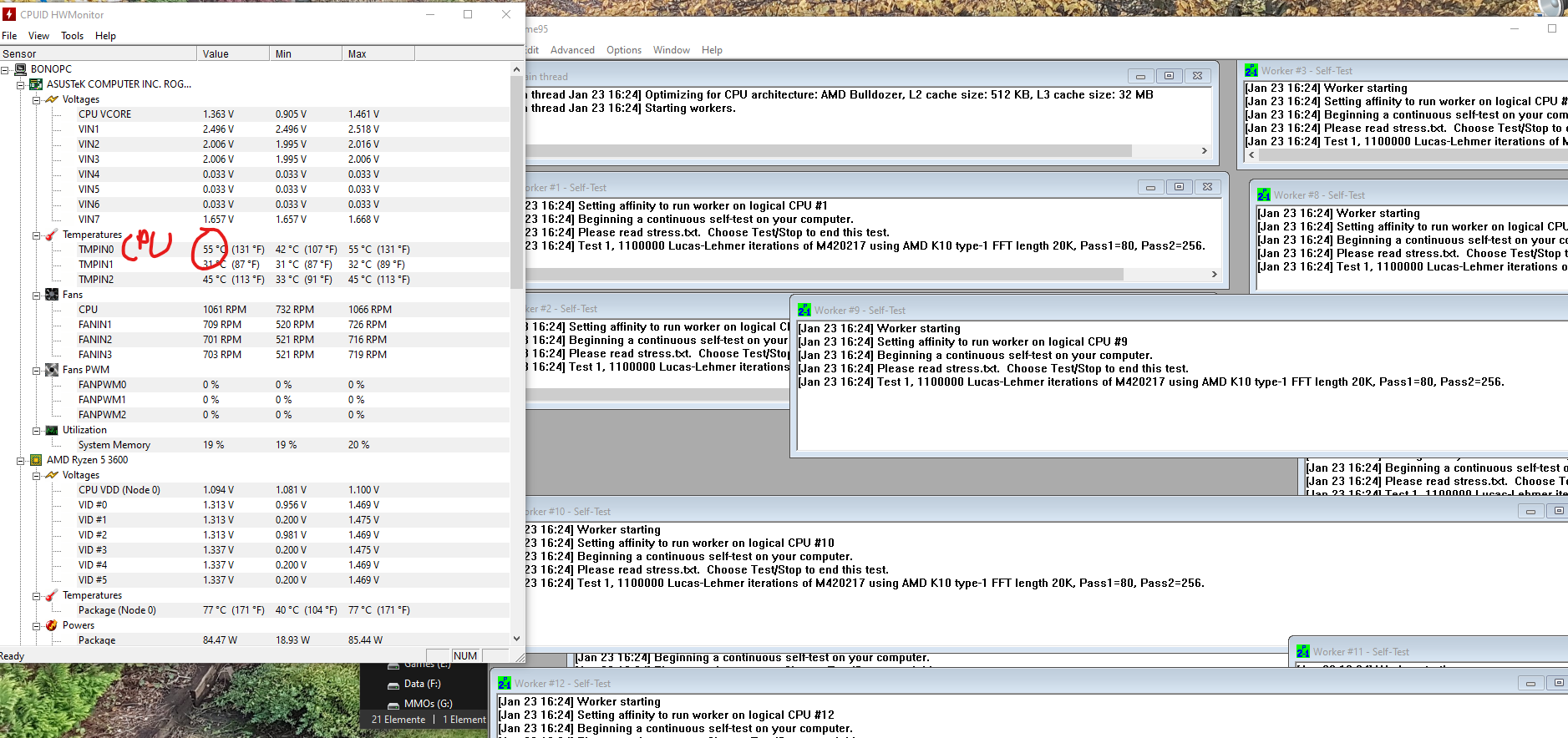Click Worker #11 window icon

tap(1302, 652)
